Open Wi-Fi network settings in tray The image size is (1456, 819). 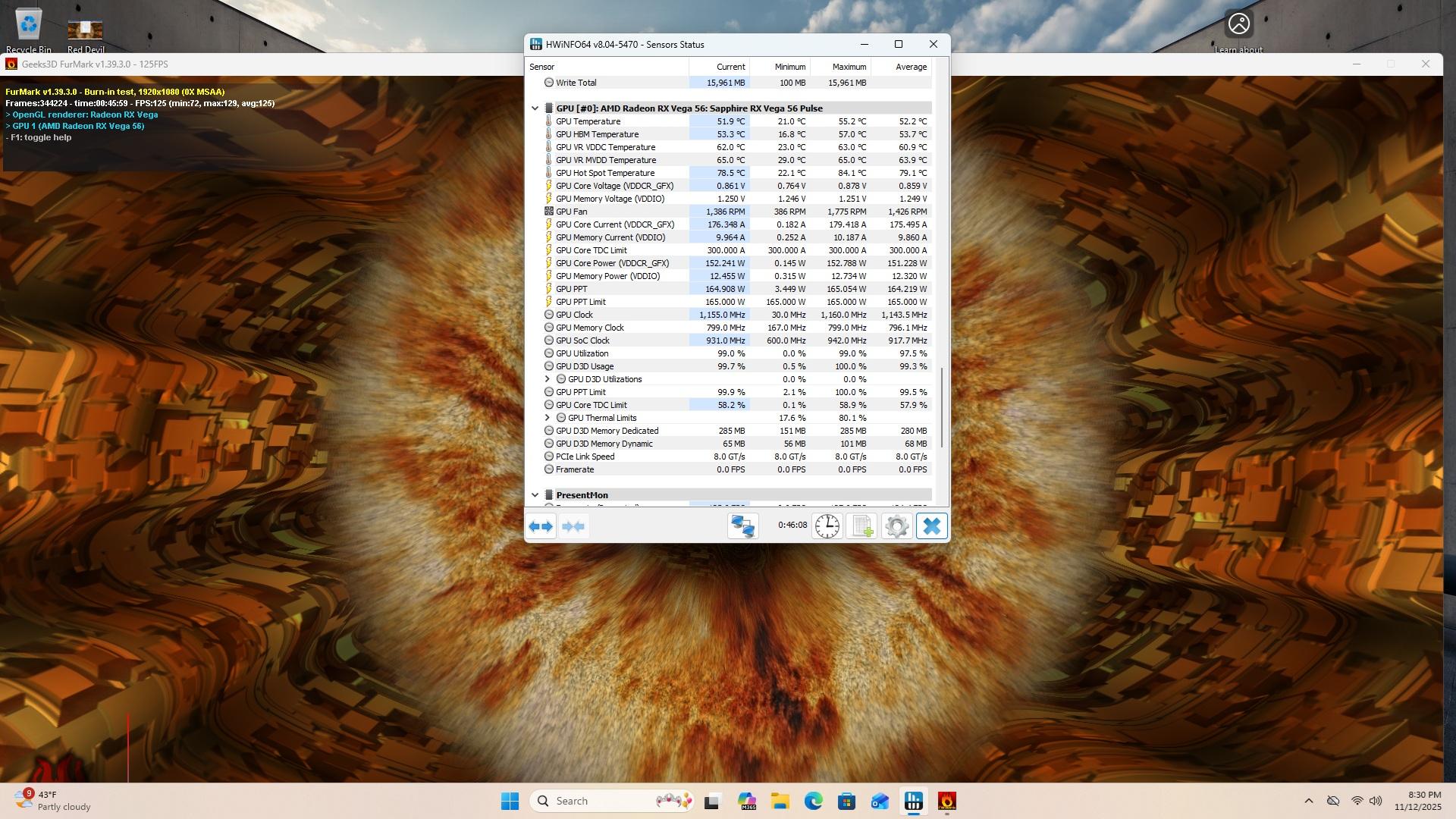(1357, 801)
